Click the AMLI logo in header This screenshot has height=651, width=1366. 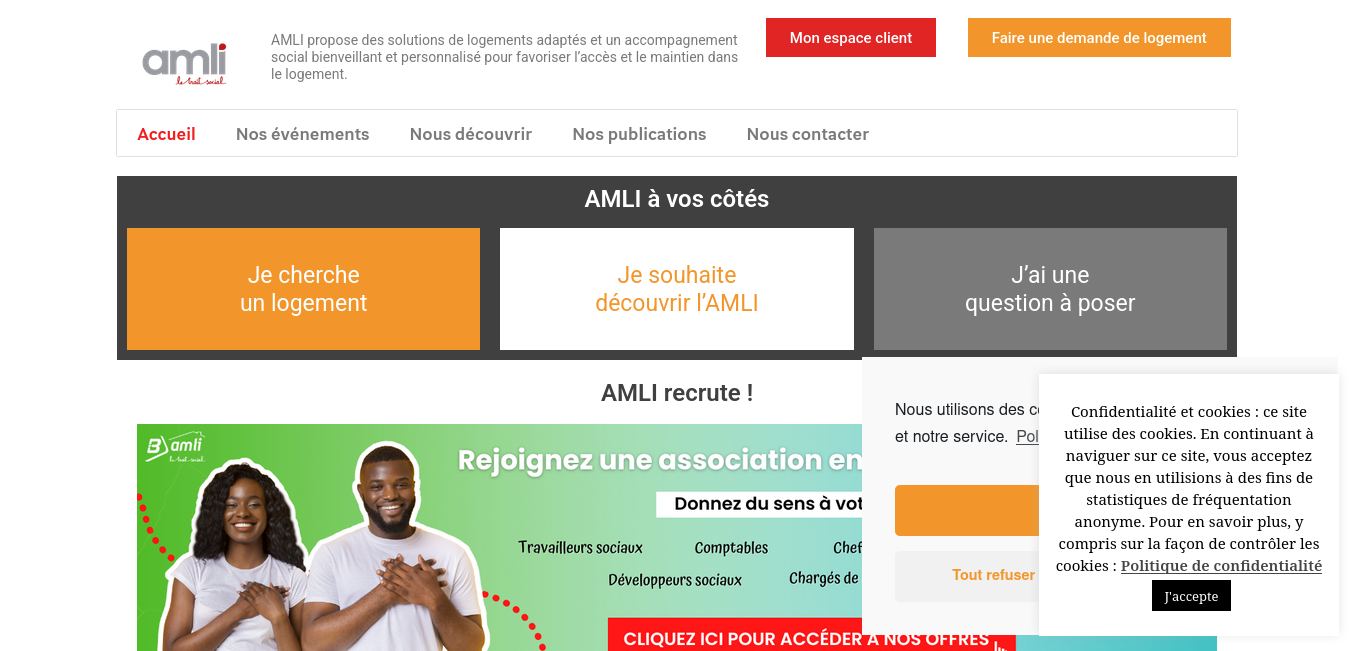tap(184, 63)
